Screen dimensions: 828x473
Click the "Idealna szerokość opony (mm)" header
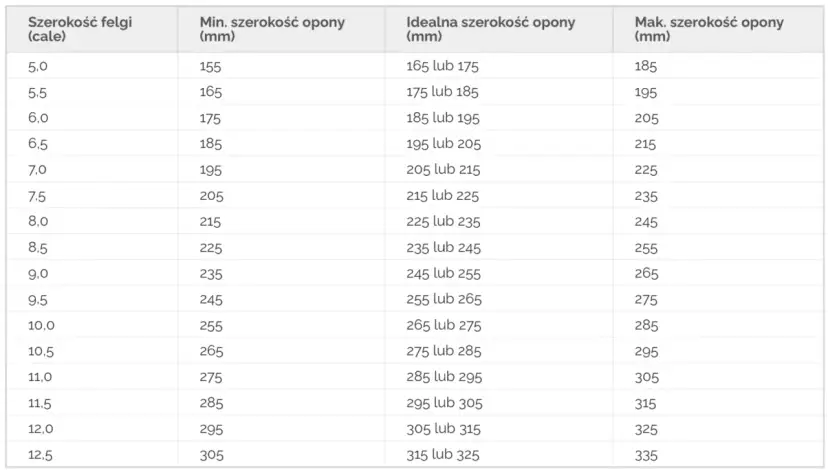click(490, 28)
